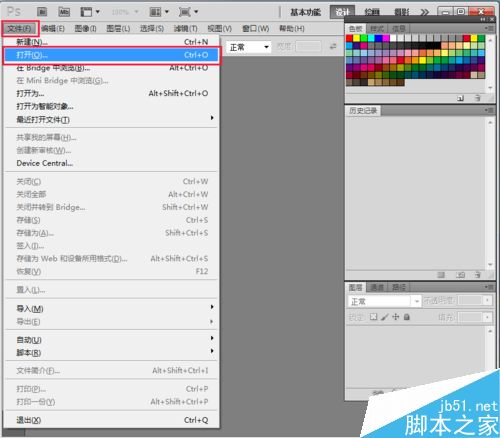
Task: Create new swatch of foreground color icon
Action: coord(460,98)
